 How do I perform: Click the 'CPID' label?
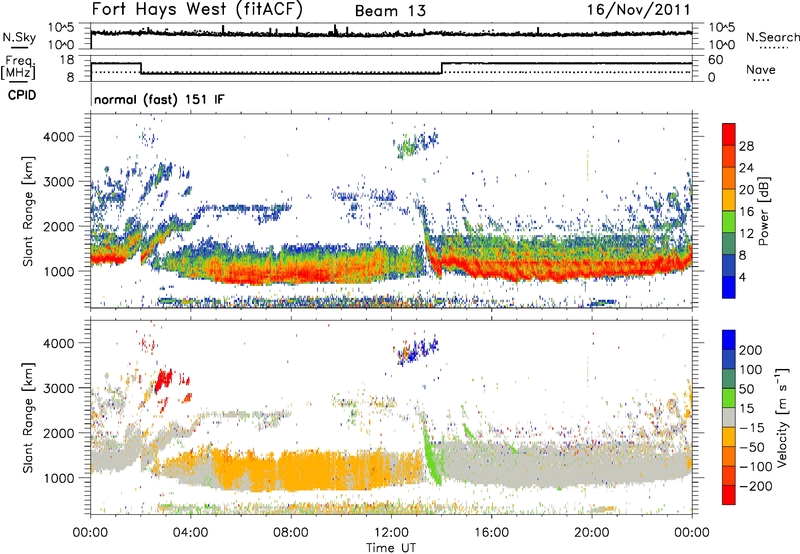(22, 95)
